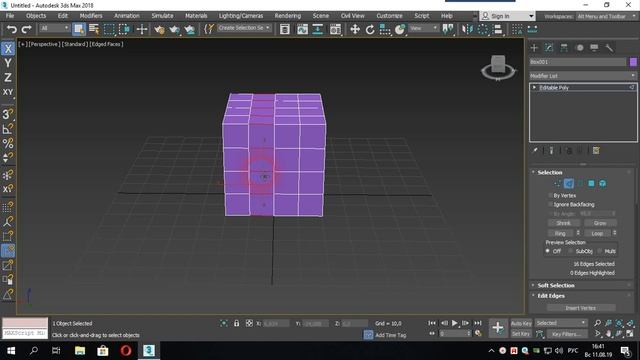
Task: Enable By Vertex checkbox
Action: click(x=550, y=196)
